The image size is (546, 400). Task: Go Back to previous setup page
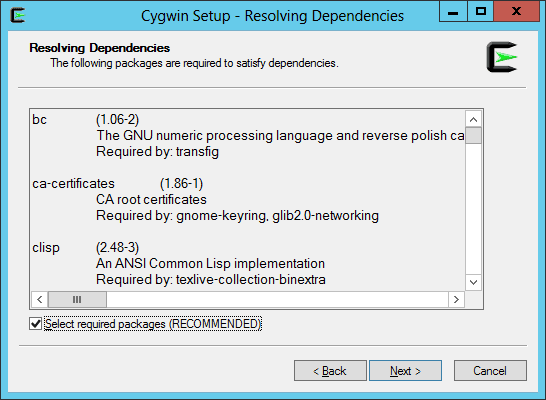click(330, 371)
